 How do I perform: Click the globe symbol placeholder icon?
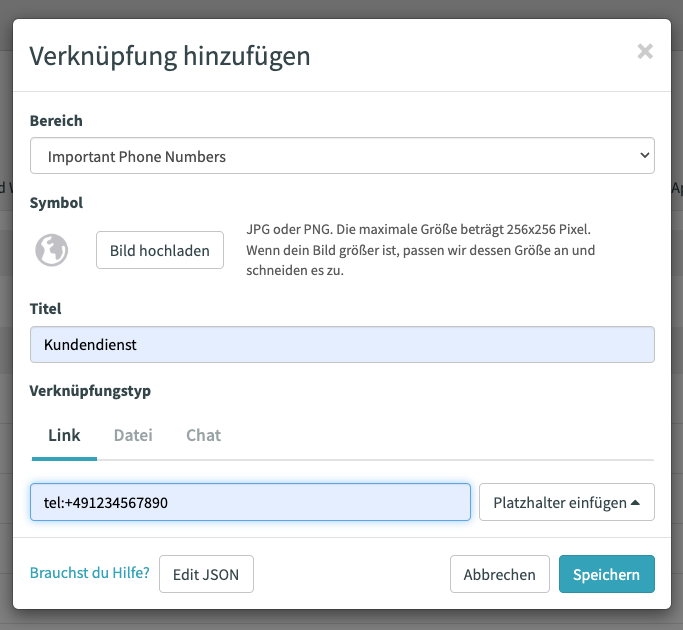(51, 250)
